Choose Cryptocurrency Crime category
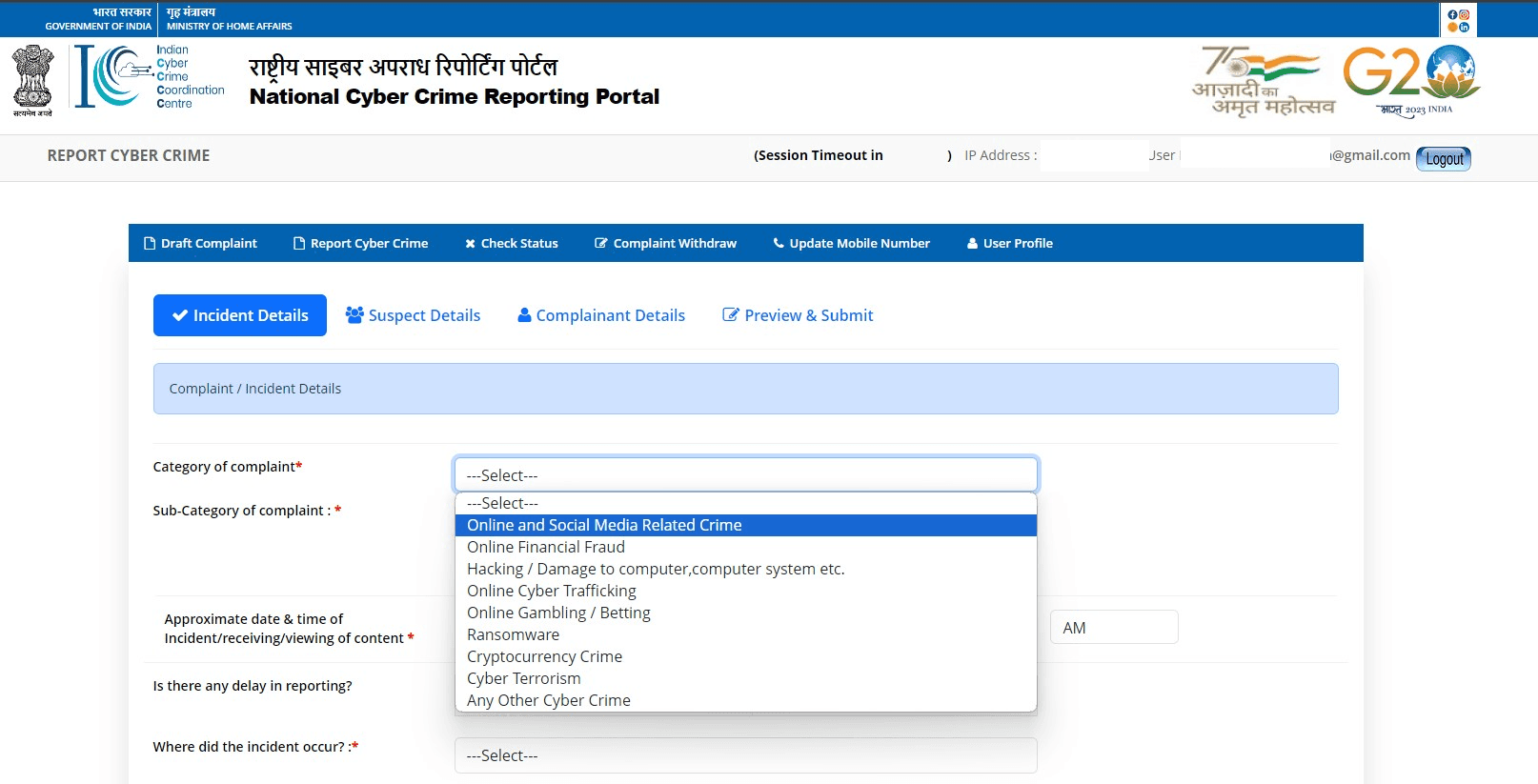 click(x=746, y=656)
